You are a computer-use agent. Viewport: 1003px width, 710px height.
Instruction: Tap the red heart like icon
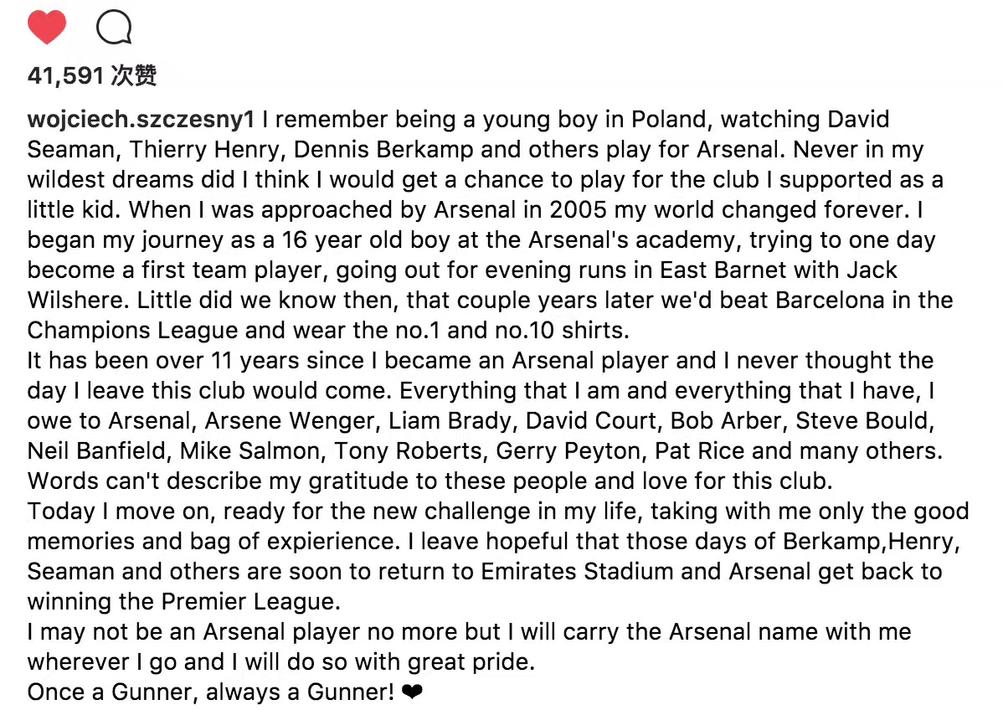46,27
